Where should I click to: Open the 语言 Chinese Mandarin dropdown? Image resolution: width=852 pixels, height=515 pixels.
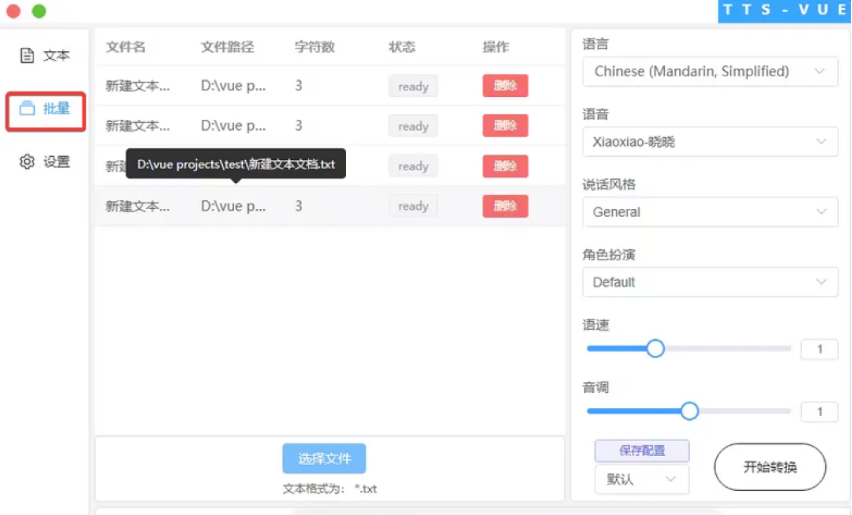[x=710, y=72]
